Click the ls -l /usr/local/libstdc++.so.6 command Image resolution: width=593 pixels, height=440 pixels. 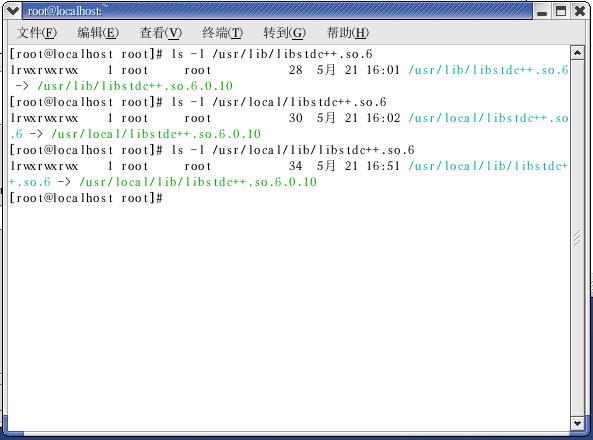tap(279, 102)
